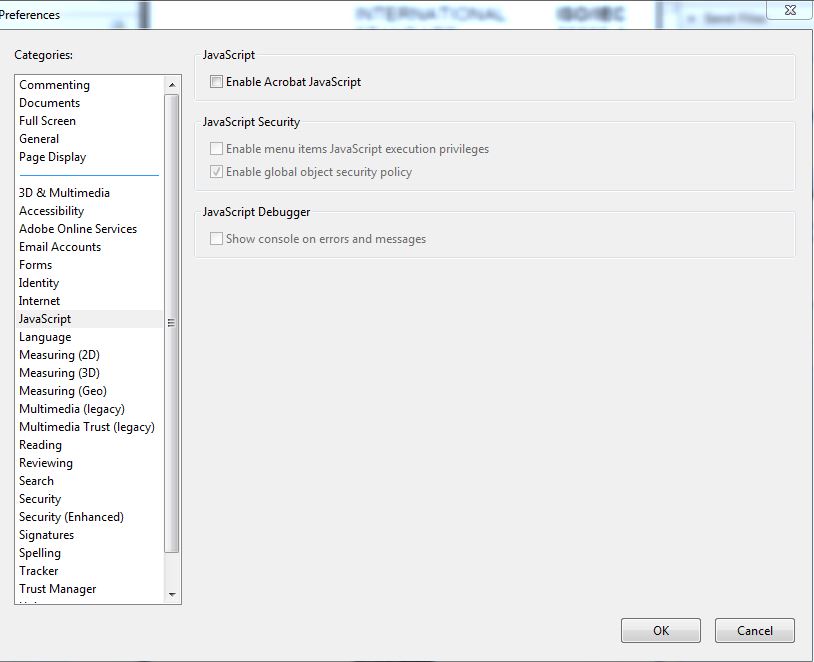
Task: Select Page Display preferences
Action: tap(52, 156)
